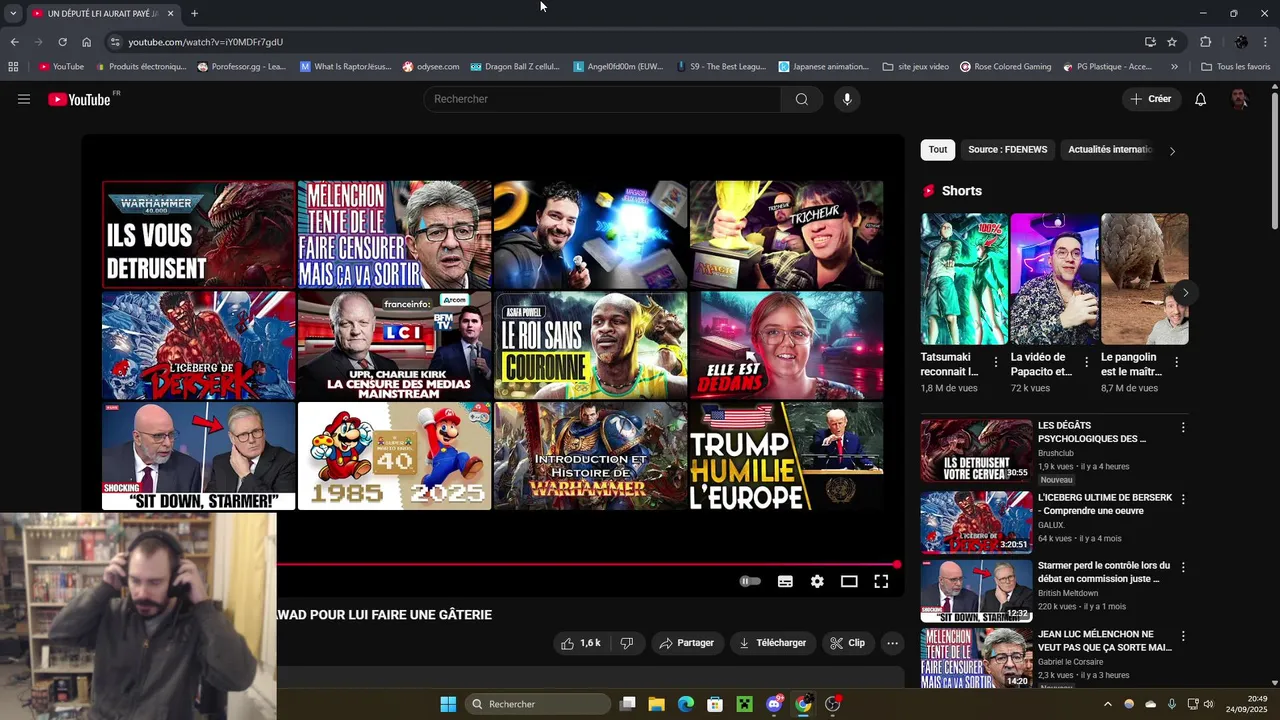Open File Explorer from the taskbar
1280x720 pixels.
(x=657, y=704)
